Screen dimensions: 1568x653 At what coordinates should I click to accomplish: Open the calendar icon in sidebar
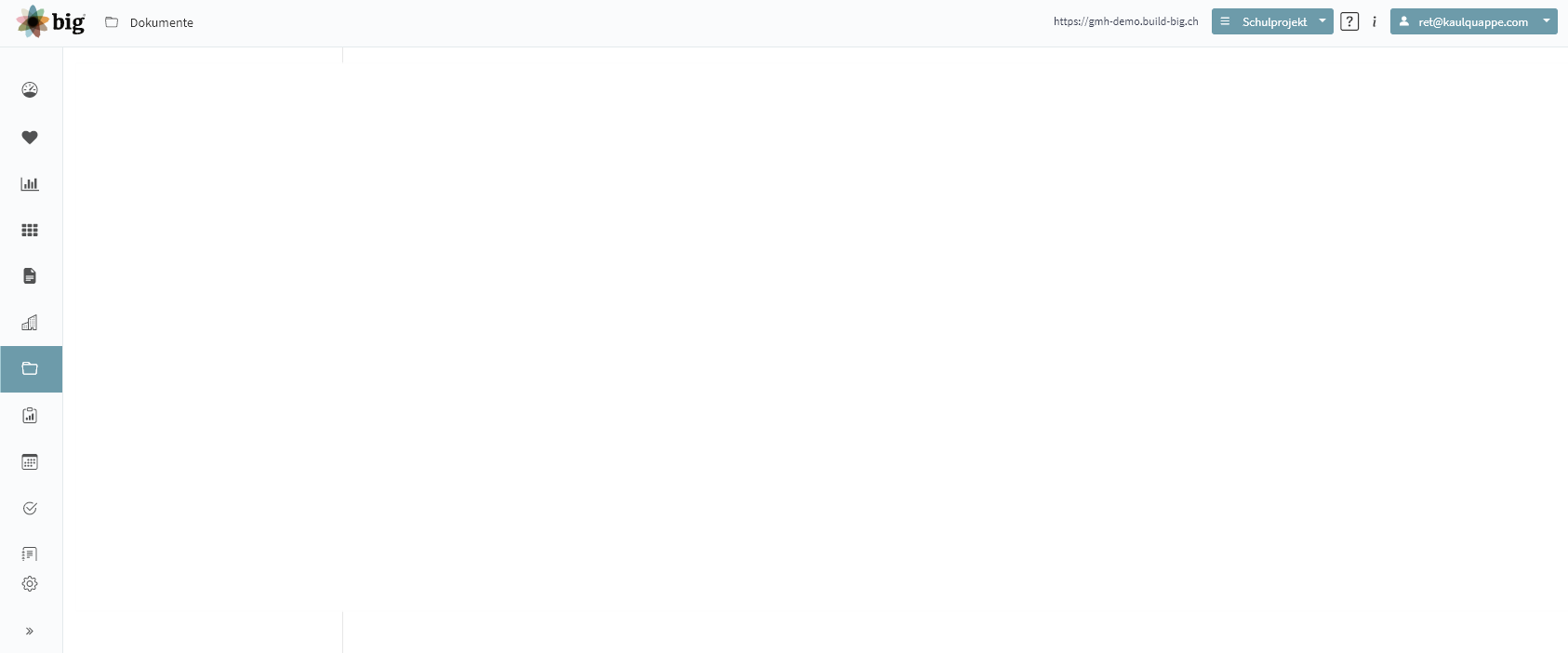point(30,462)
